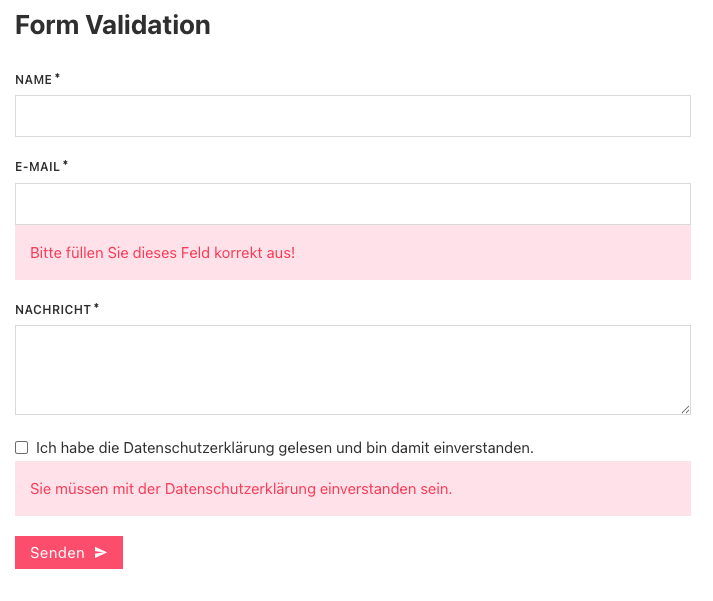Viewport: 713px width, 601px height.
Task: Click the word 'Datenschutzerklärung' in the red error text
Action: click(x=240, y=489)
